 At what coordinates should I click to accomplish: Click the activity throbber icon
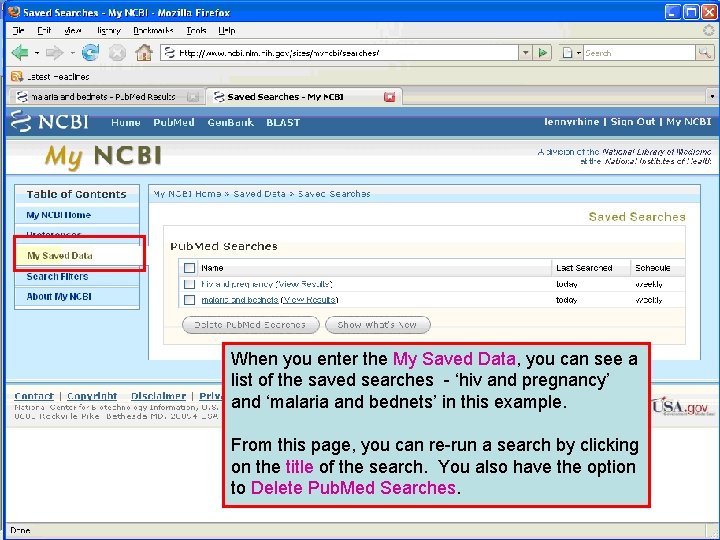pyautogui.click(x=709, y=31)
